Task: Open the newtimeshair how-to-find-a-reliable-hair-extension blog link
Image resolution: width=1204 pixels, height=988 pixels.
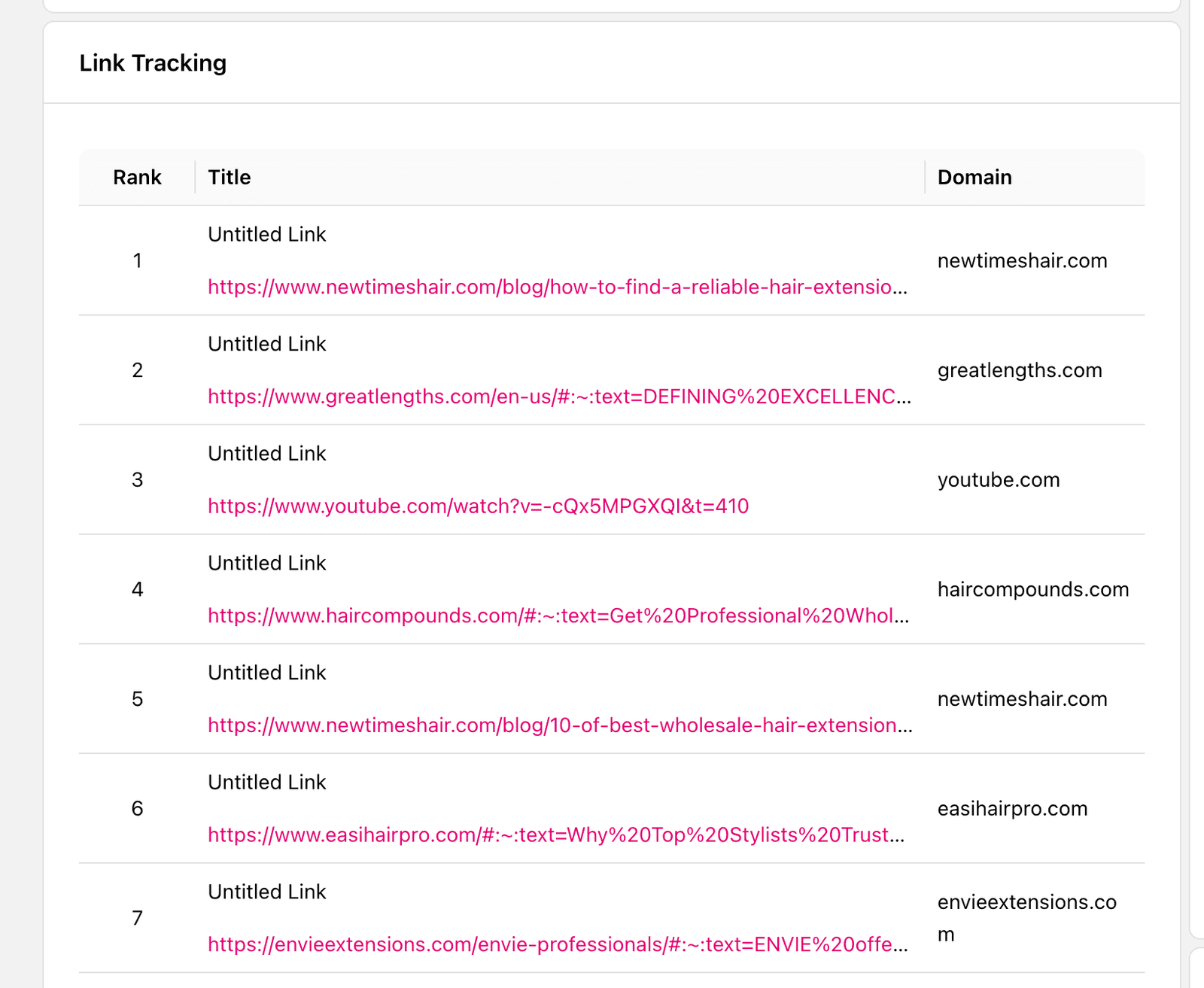Action: (557, 287)
